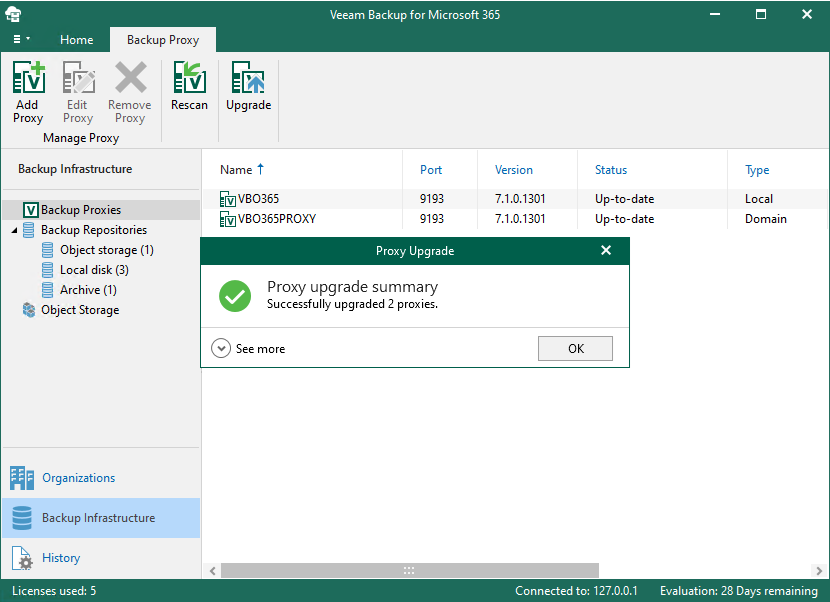Minimize the Veeam Backup window

coord(715,14)
